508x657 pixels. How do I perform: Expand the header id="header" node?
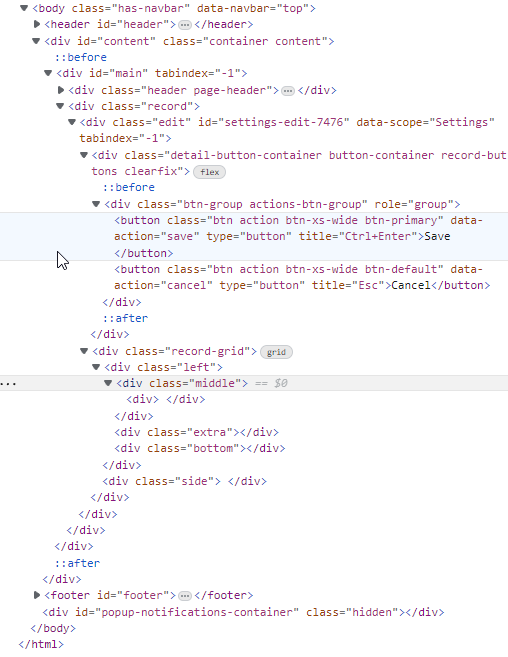click(36, 24)
